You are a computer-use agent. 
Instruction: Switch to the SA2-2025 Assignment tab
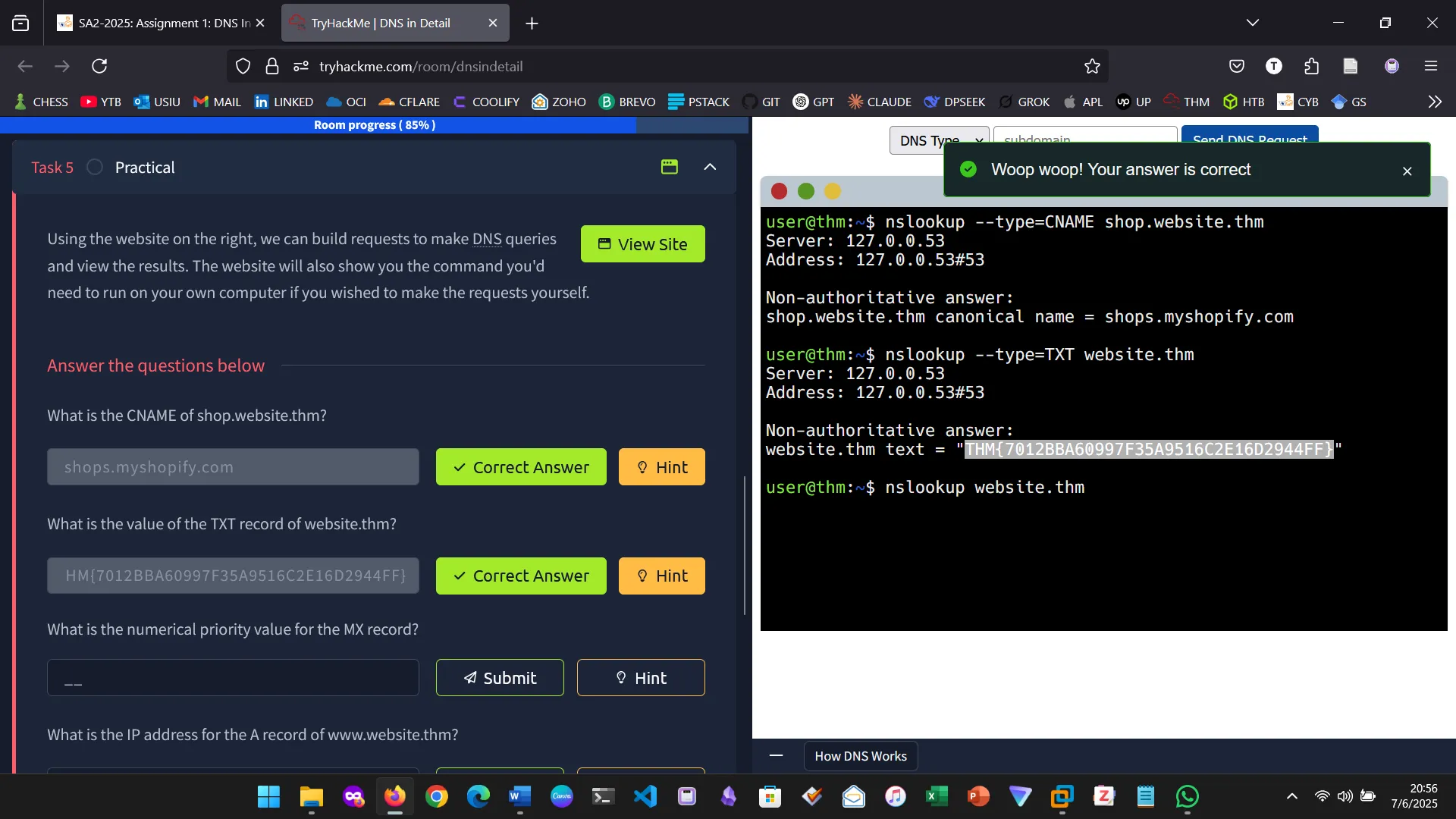(152, 23)
